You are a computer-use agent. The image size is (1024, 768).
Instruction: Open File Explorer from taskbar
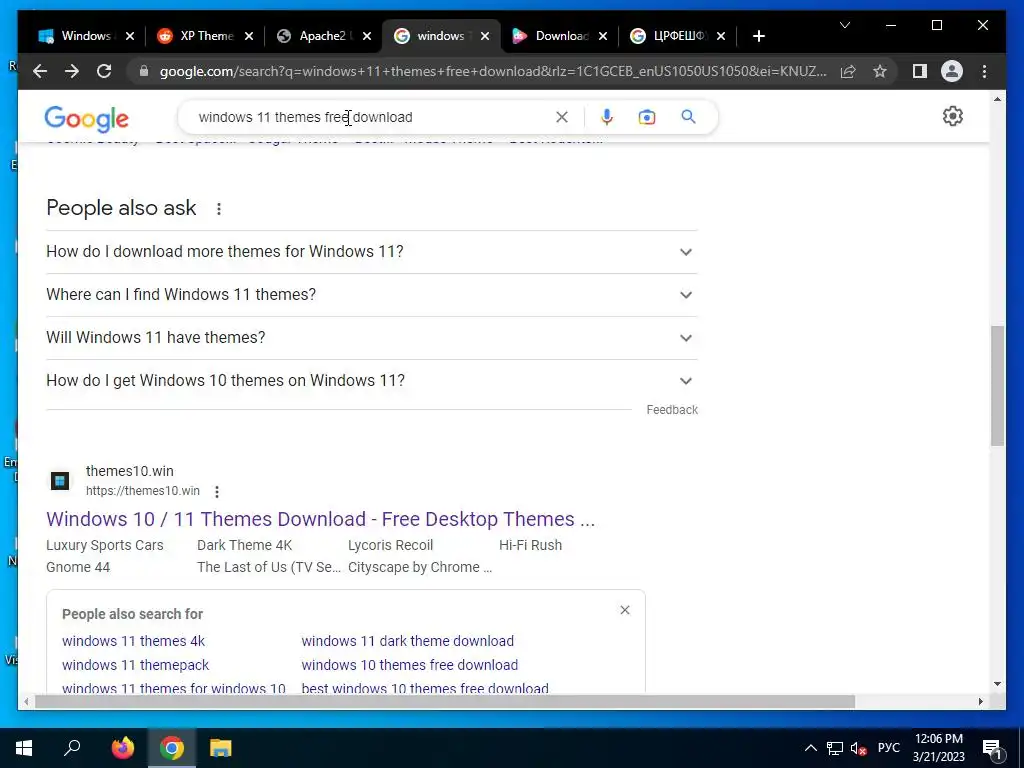221,748
